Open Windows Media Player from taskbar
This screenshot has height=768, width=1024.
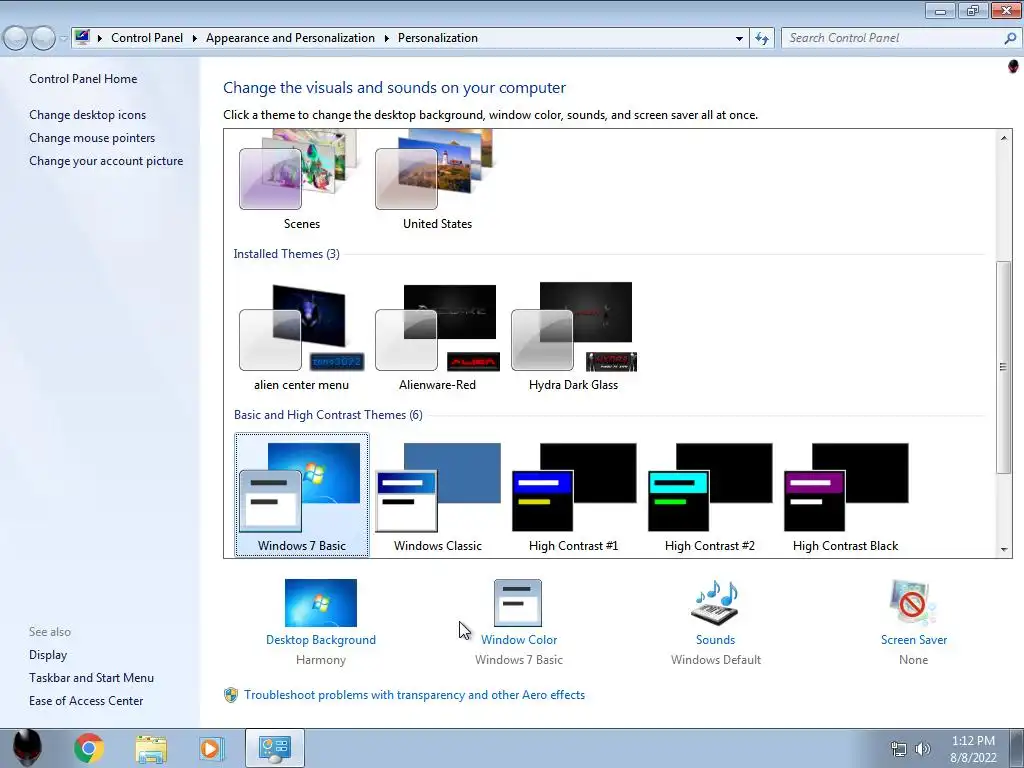point(211,748)
